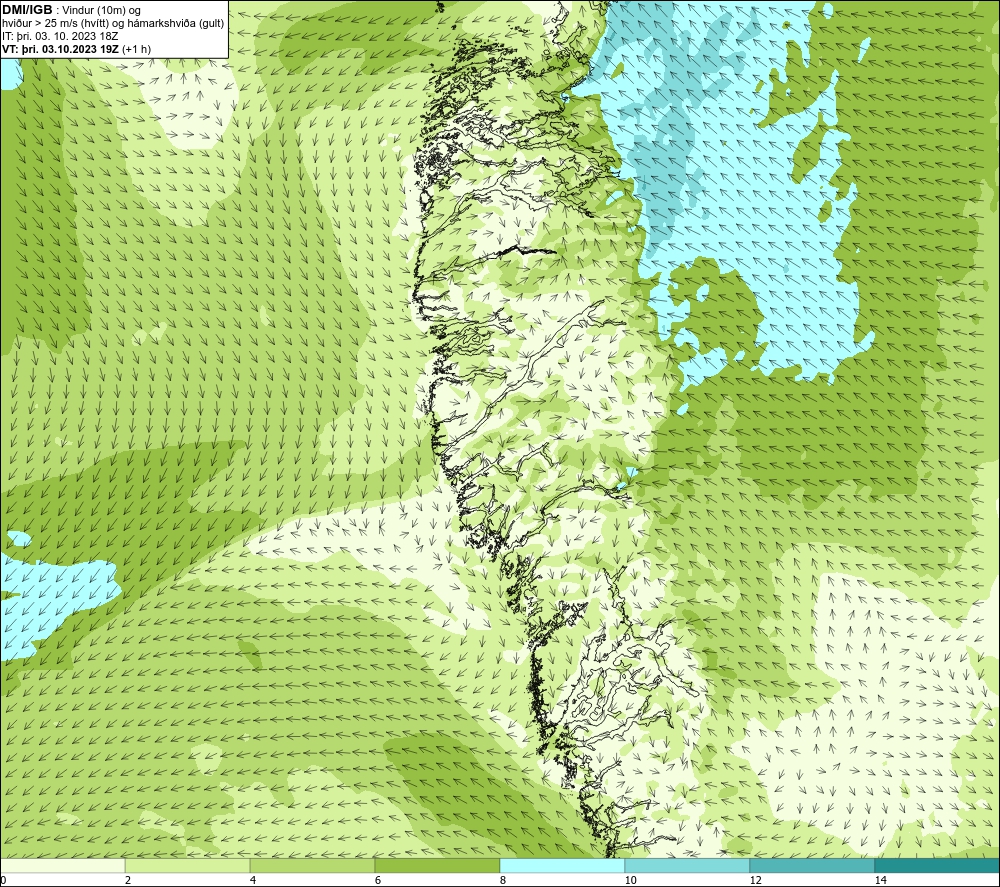Click the dark teal swatch above 14

[x=938, y=865]
